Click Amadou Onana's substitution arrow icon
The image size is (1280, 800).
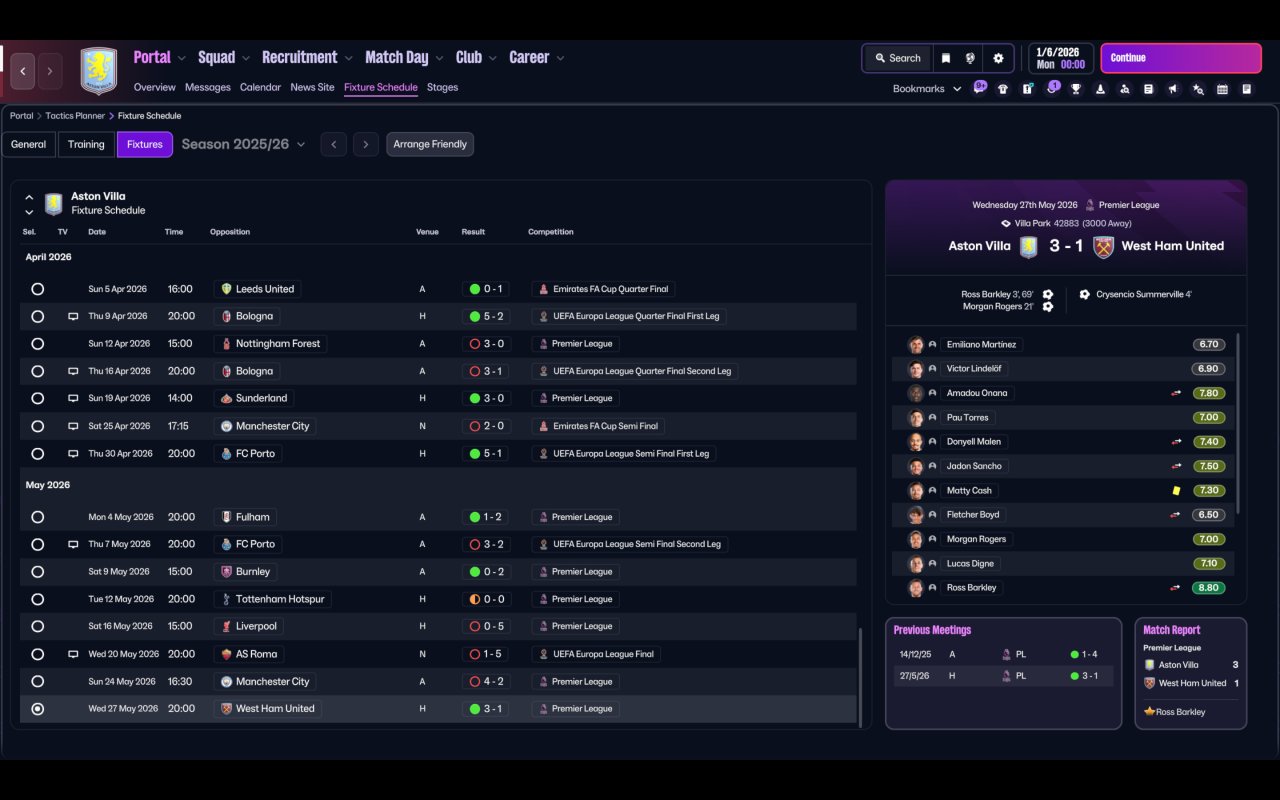tap(1176, 393)
